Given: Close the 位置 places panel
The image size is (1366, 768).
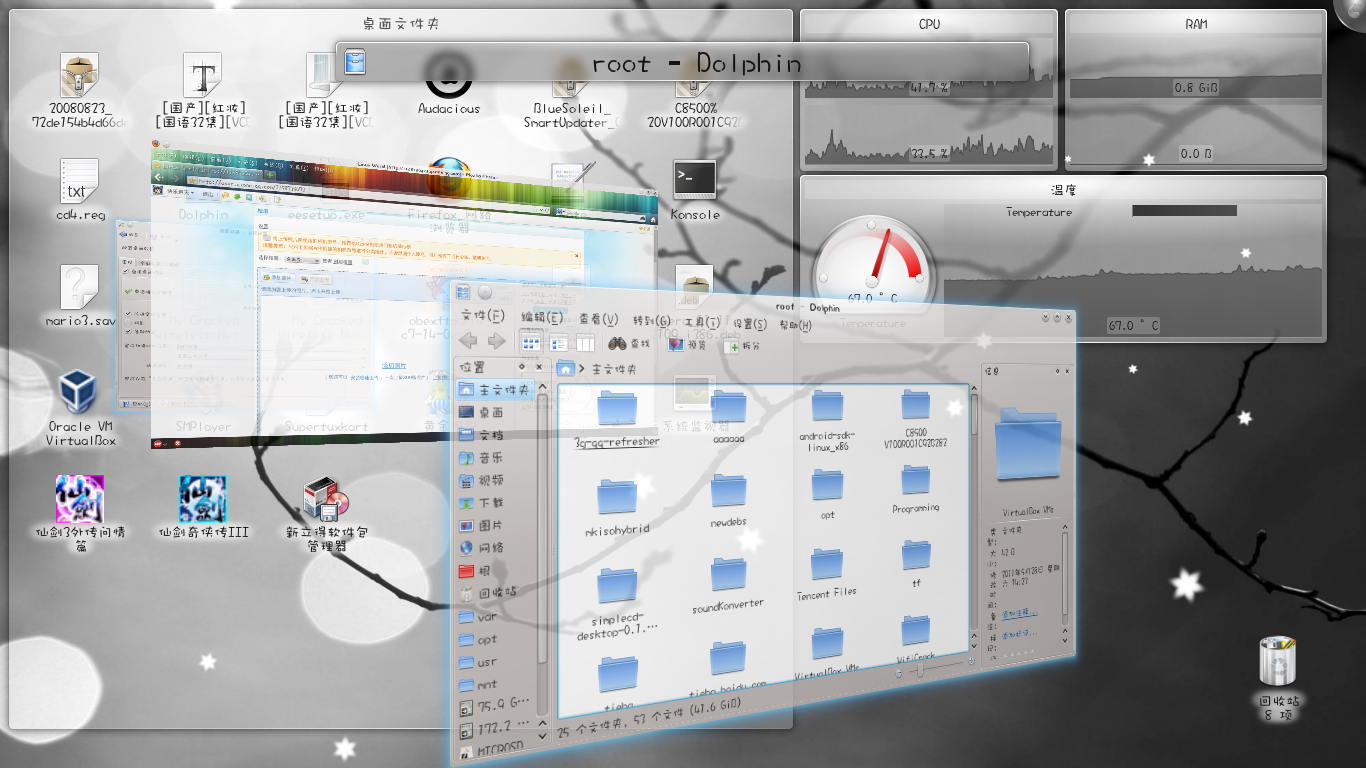Looking at the screenshot, I should pyautogui.click(x=537, y=367).
